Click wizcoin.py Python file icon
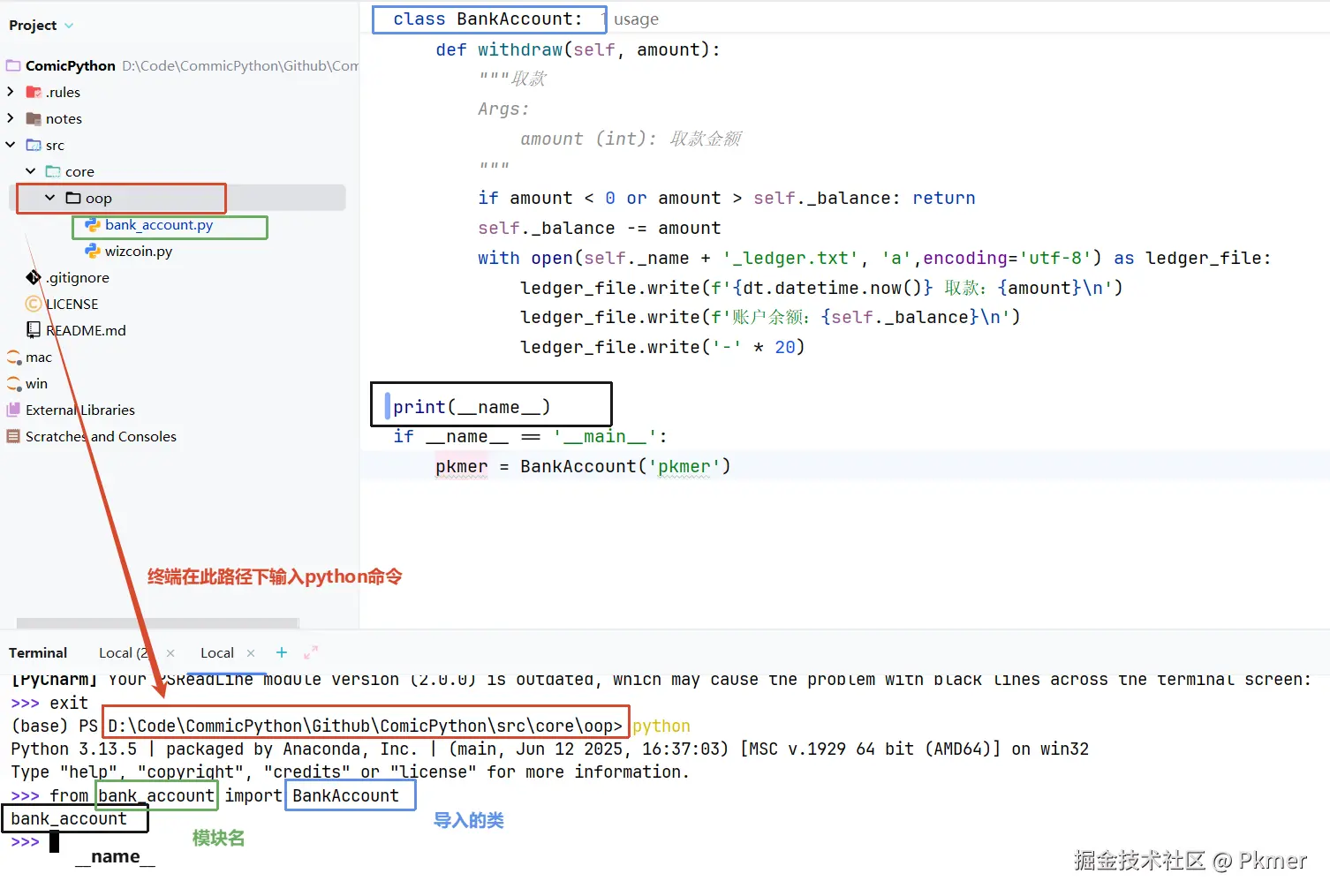This screenshot has height=896, width=1330. tap(92, 252)
